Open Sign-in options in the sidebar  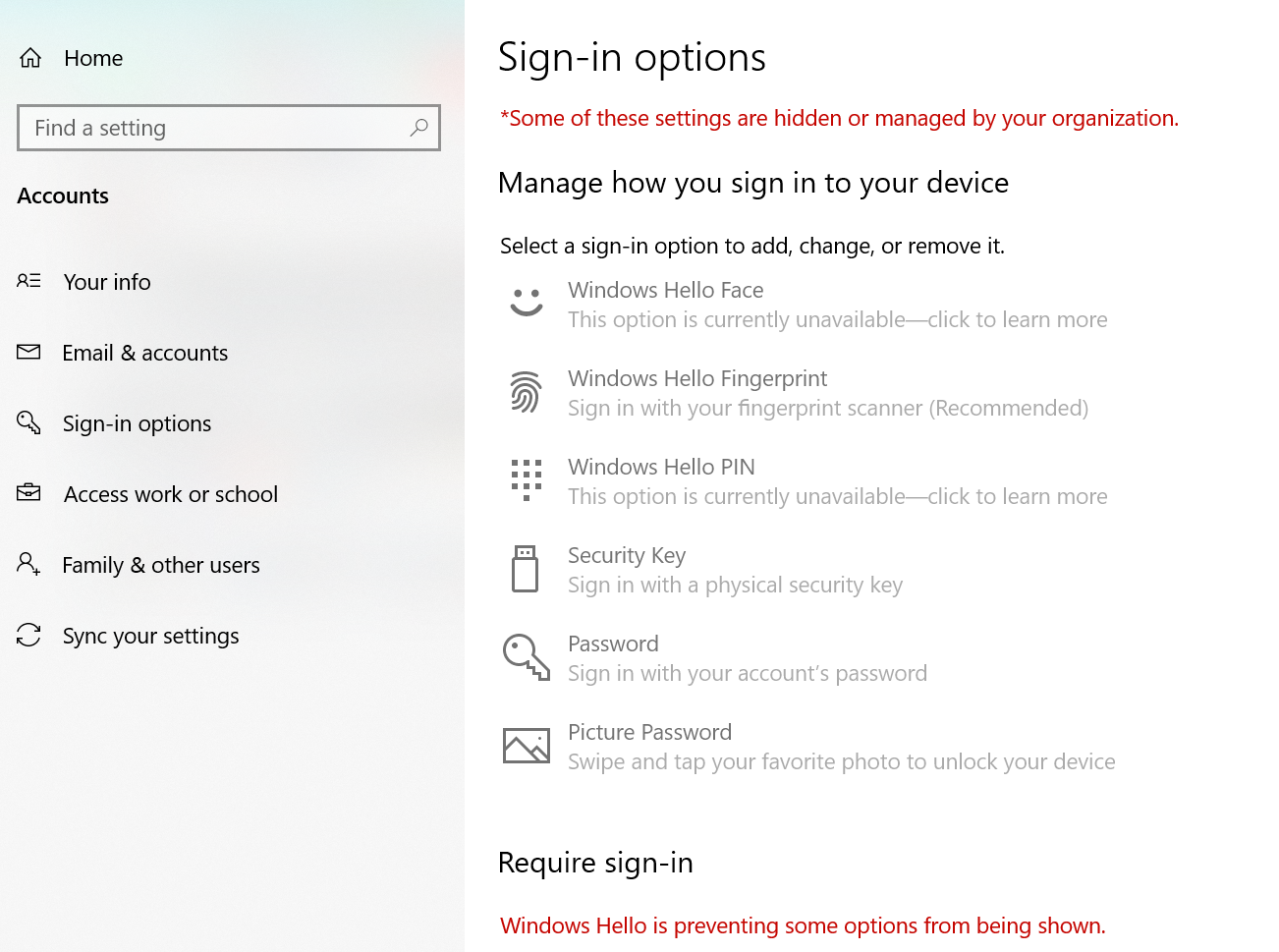click(137, 423)
